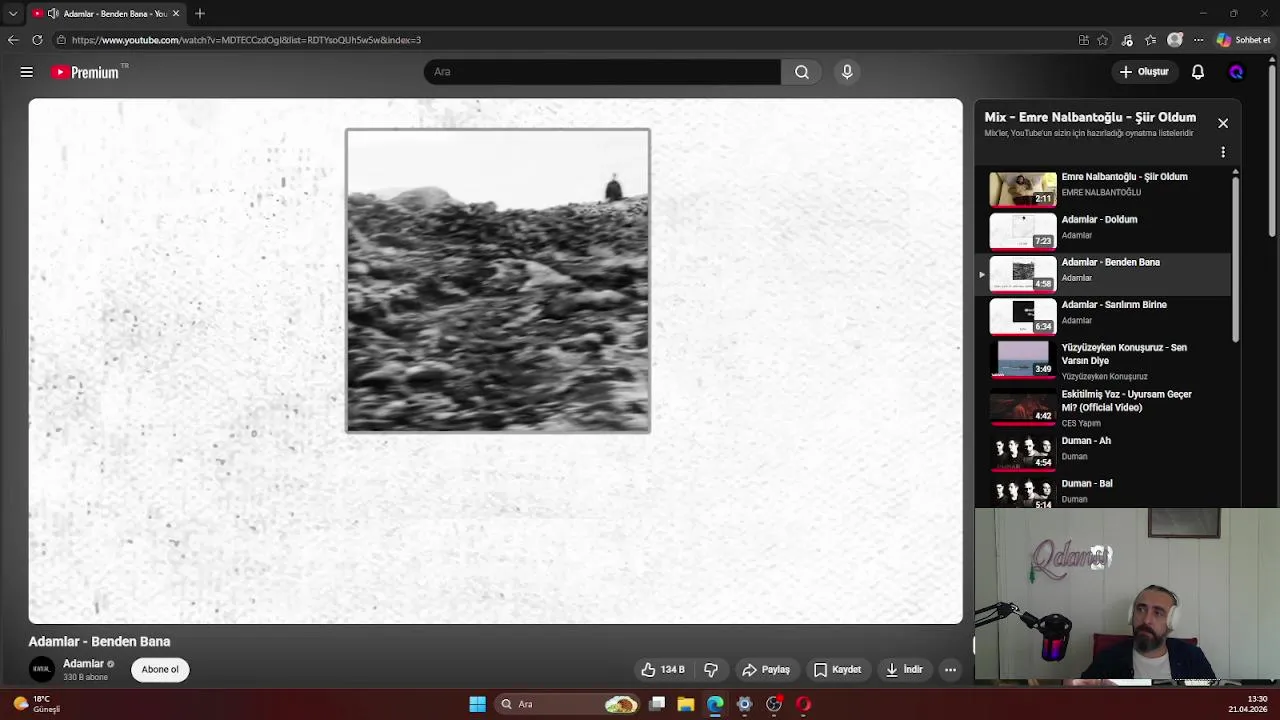Open Settings gear from taskbar

pos(744,704)
